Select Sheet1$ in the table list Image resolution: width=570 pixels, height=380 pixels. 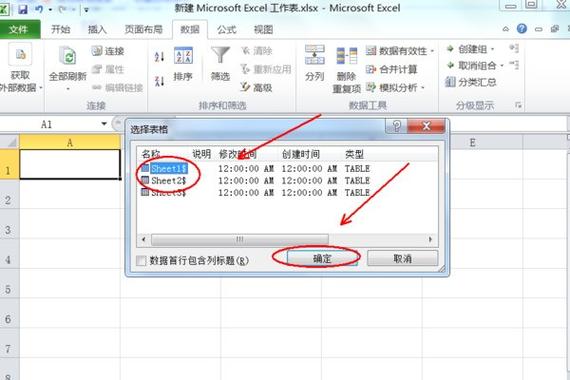pyautogui.click(x=169, y=168)
